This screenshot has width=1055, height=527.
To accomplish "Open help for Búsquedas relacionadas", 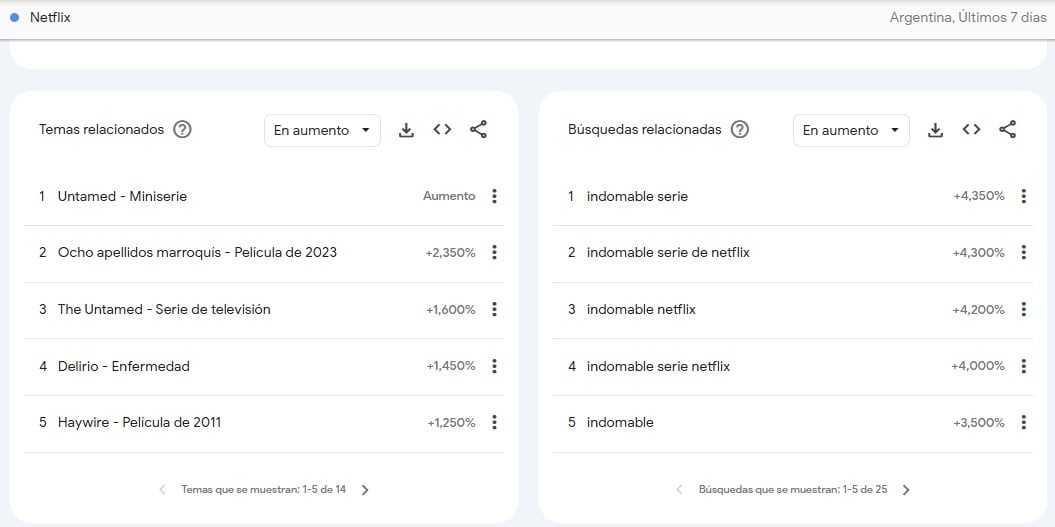I will coord(740,129).
